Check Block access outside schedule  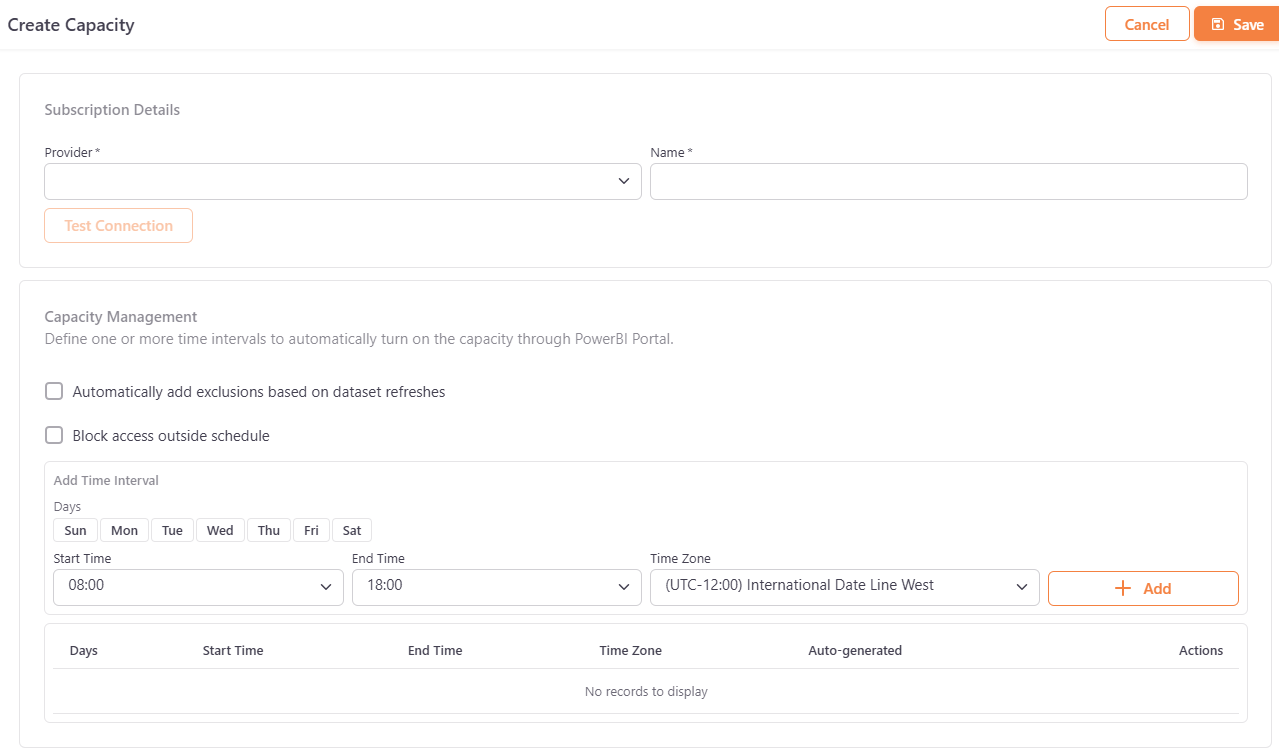(54, 435)
